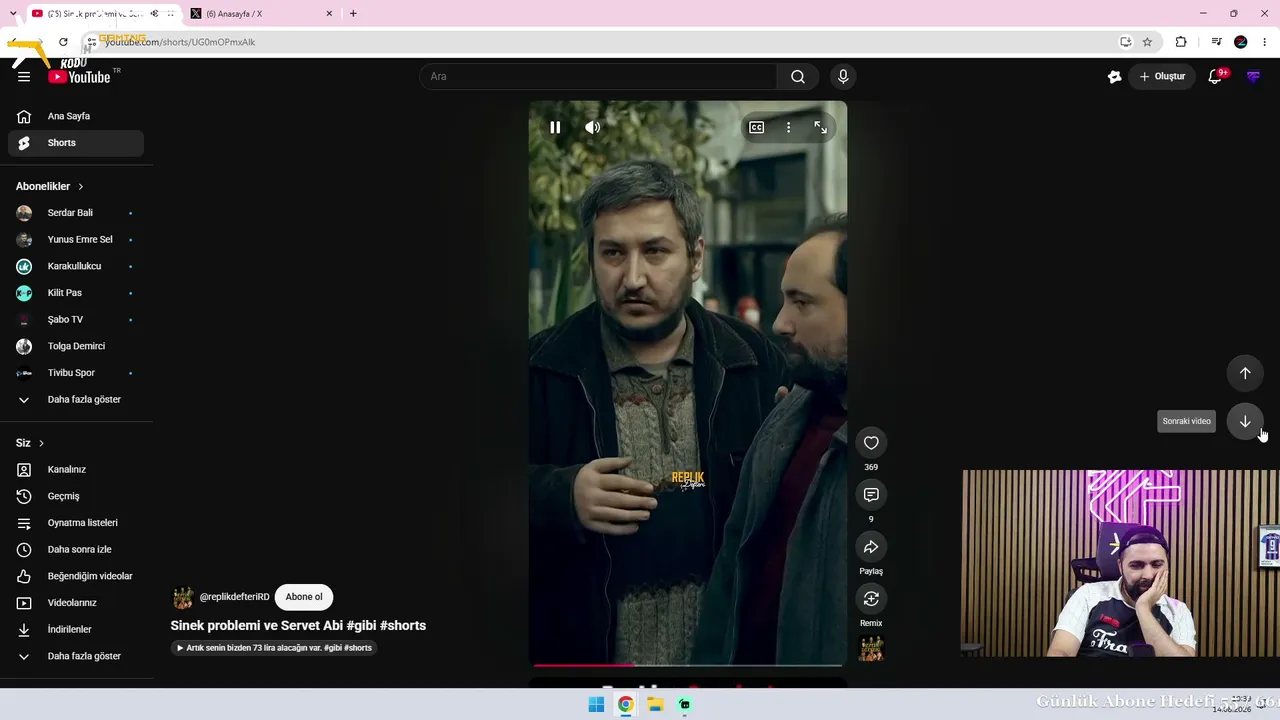Open the @replikdefteriRD channel link
Image resolution: width=1280 pixels, height=720 pixels.
pos(234,597)
